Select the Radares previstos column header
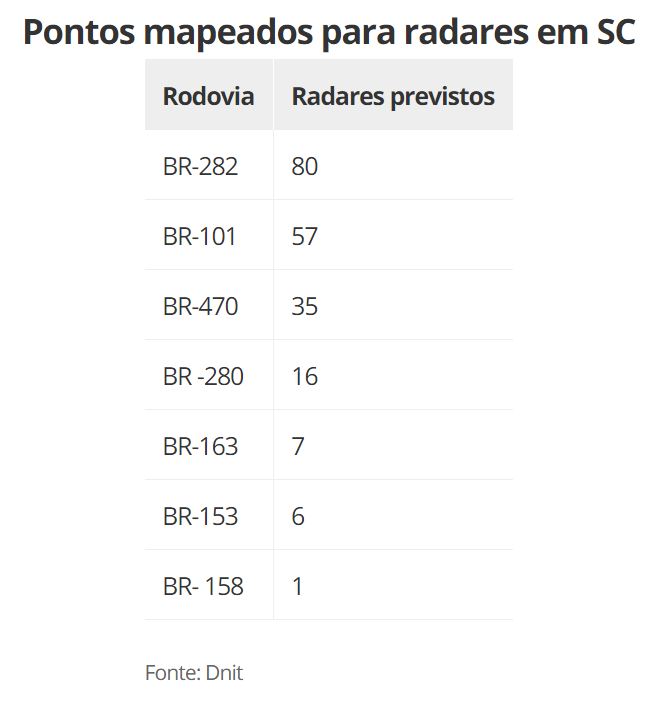The image size is (661, 706). [393, 96]
